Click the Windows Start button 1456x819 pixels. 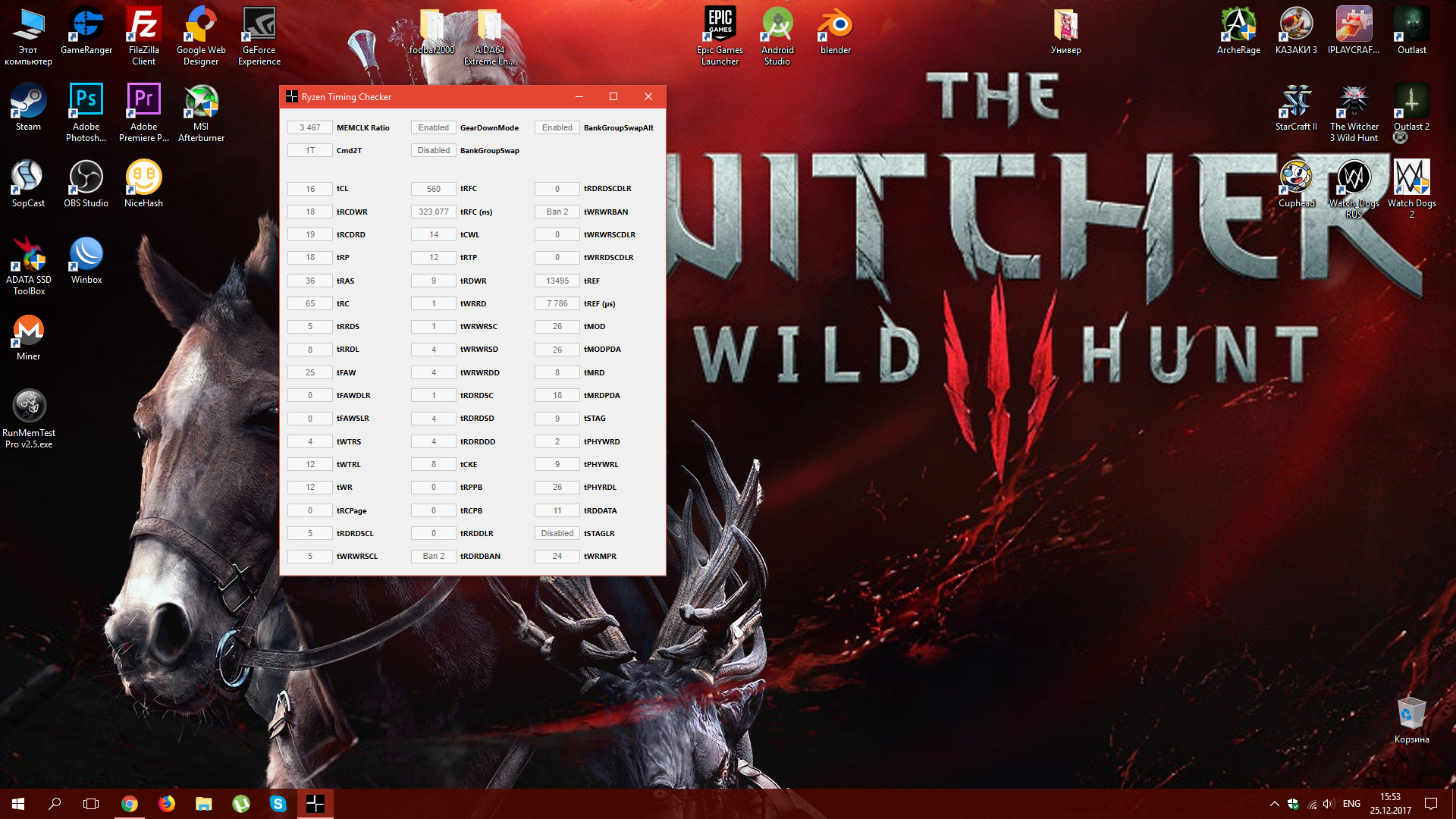(x=18, y=804)
